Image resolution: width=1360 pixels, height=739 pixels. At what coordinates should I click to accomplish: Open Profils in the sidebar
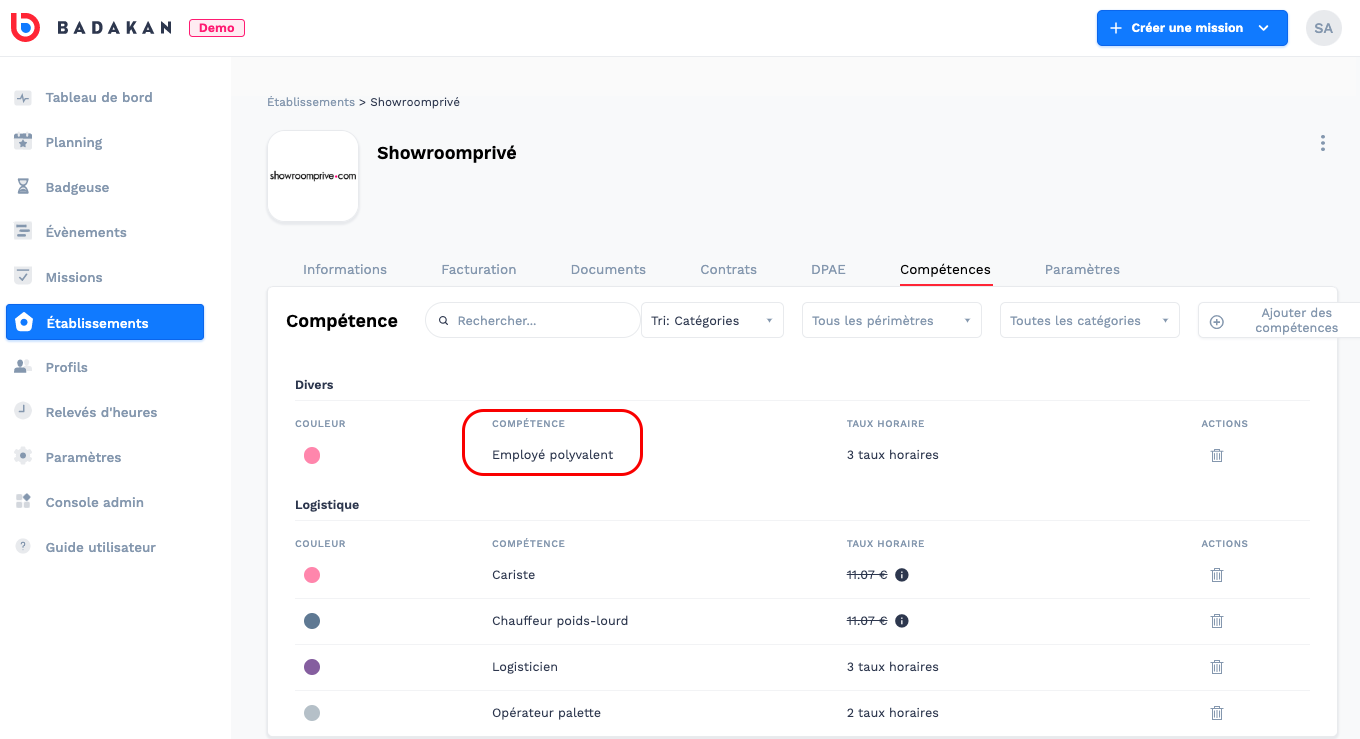point(66,367)
